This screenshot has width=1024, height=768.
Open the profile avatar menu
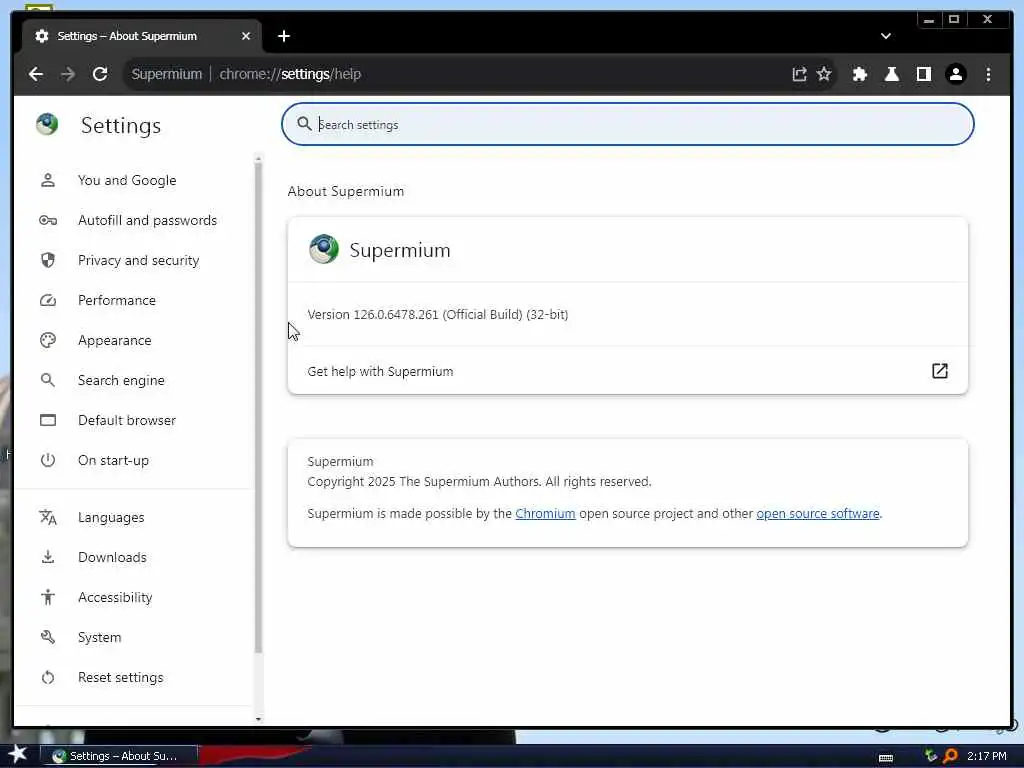click(x=956, y=74)
